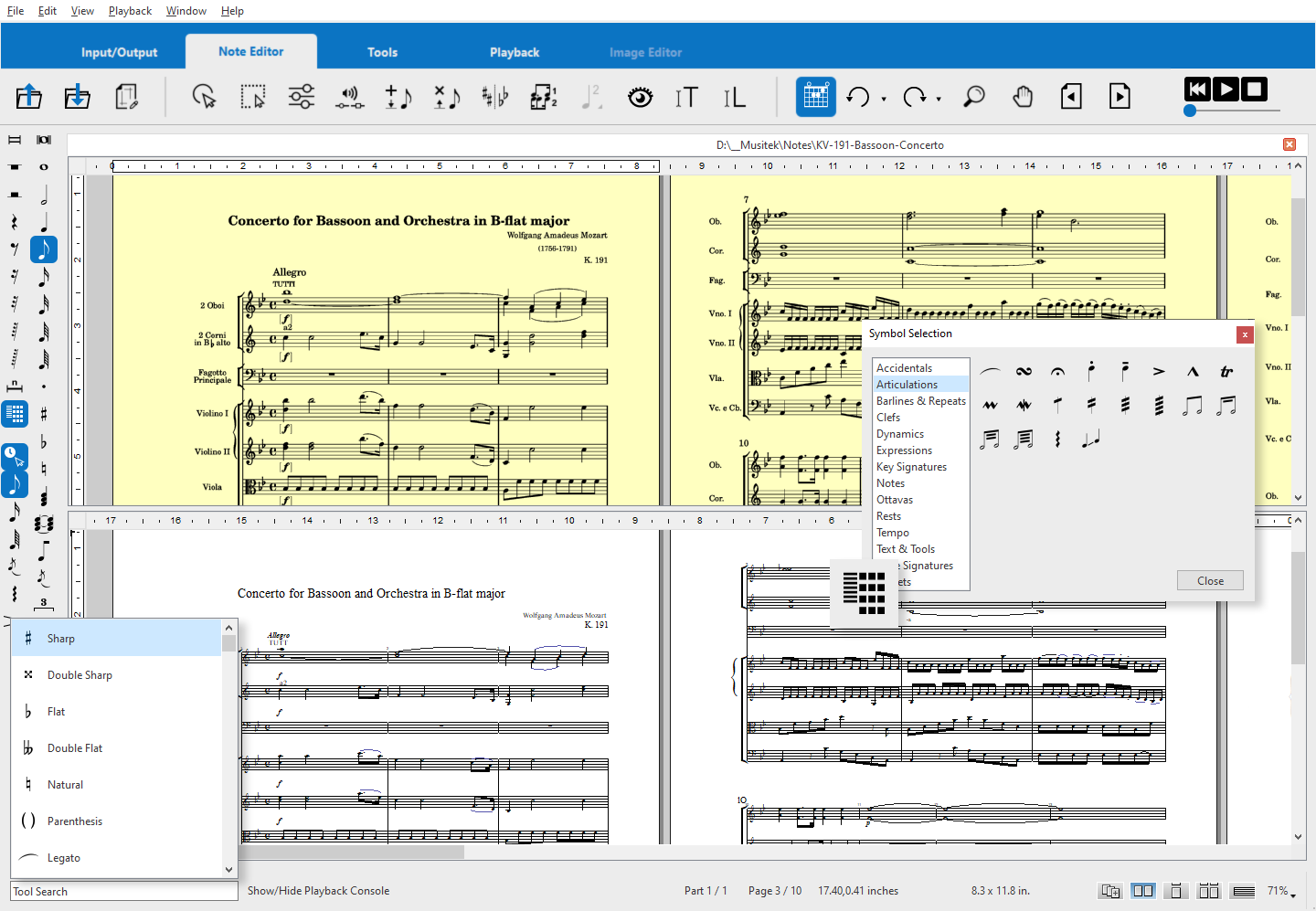The width and height of the screenshot is (1316, 911).
Task: Select Barlines & Repeats in Symbol Selection
Action: click(920, 400)
